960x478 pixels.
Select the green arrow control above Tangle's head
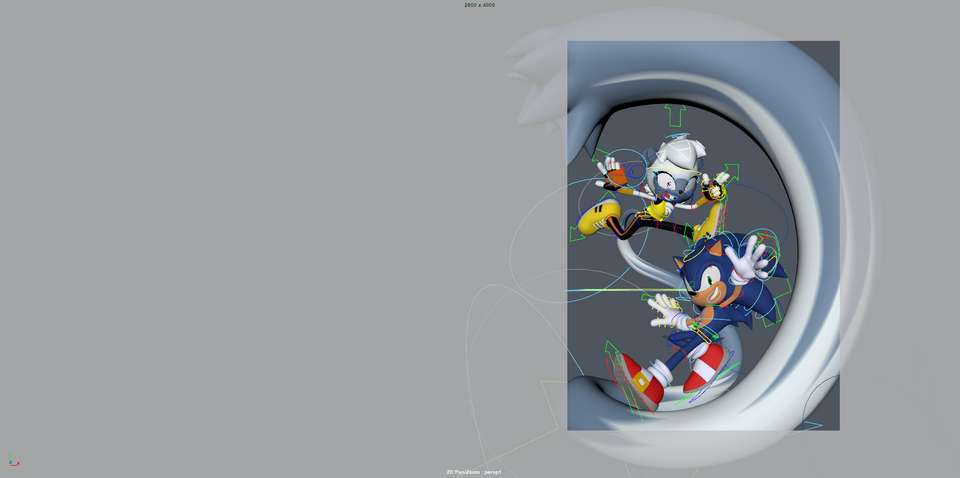(674, 113)
